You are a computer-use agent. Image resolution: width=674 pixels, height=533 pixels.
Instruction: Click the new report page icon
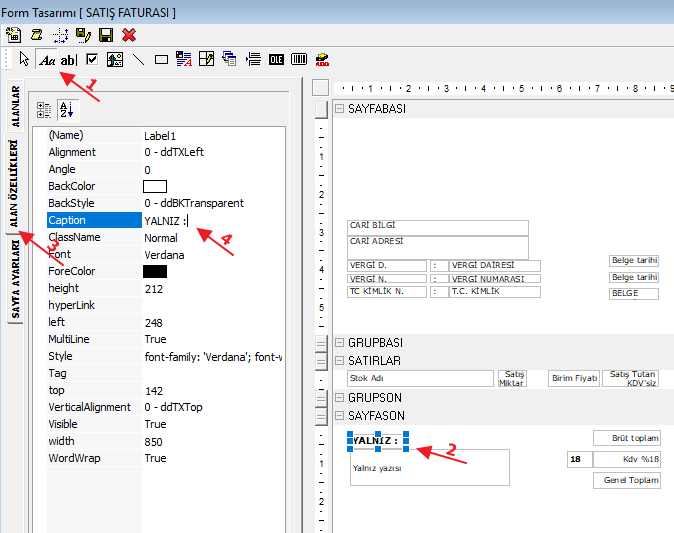[13, 35]
